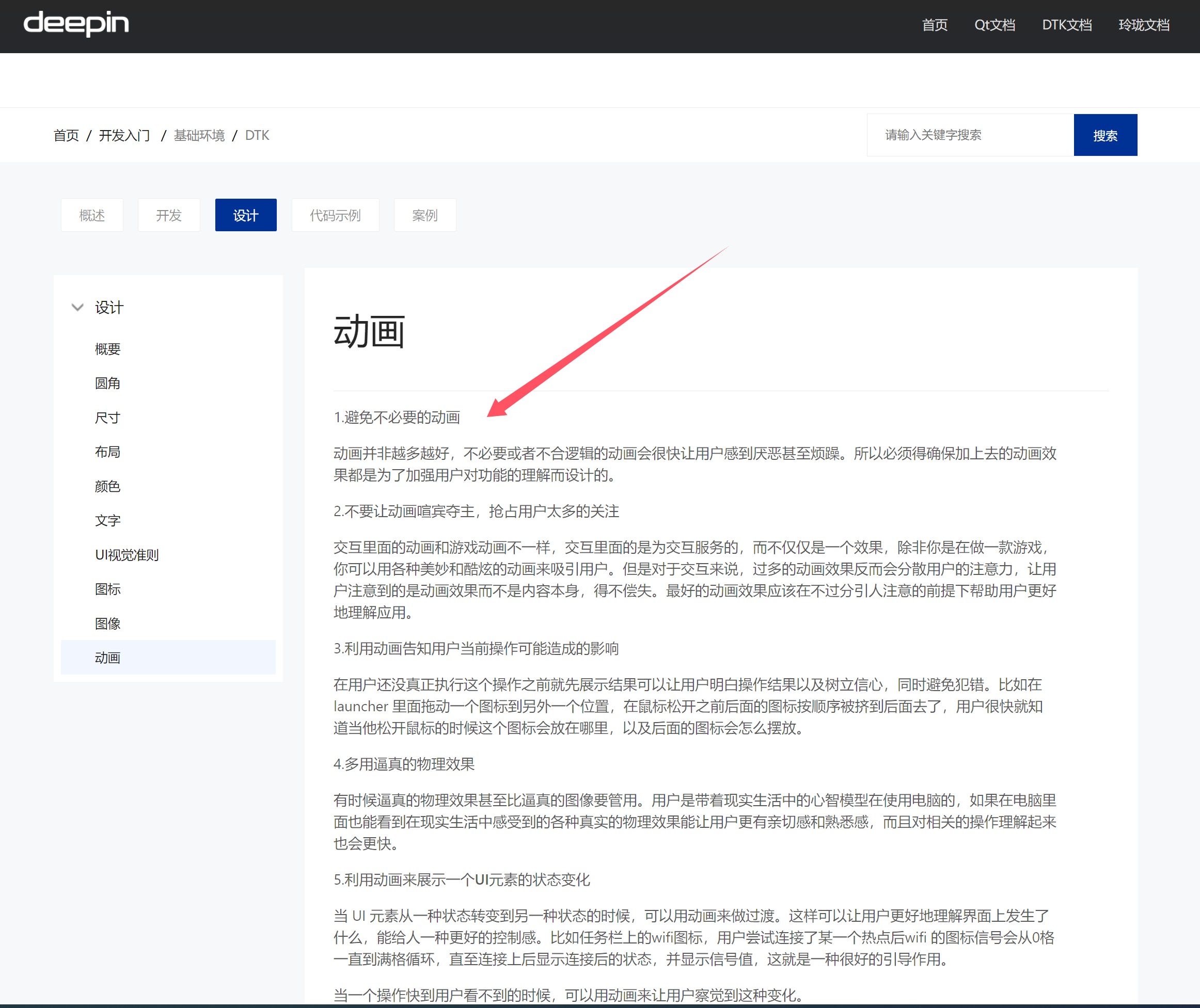Image resolution: width=1200 pixels, height=1008 pixels.
Task: Open 图标 sidebar item
Action: tap(107, 589)
